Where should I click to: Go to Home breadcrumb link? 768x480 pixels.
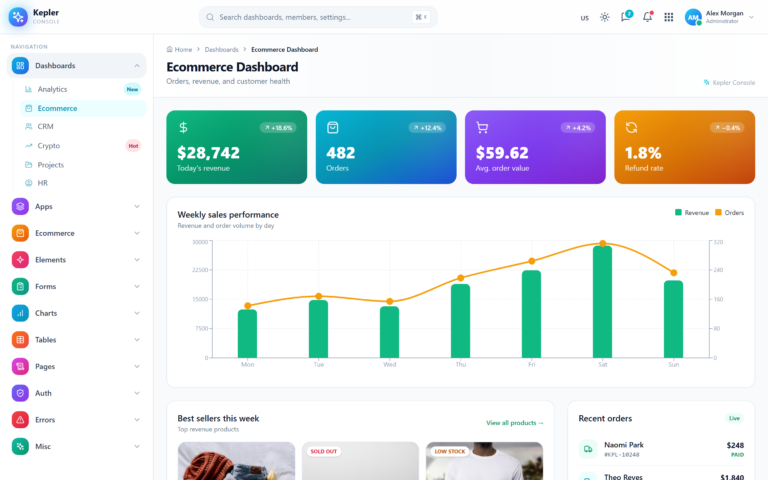coord(179,49)
